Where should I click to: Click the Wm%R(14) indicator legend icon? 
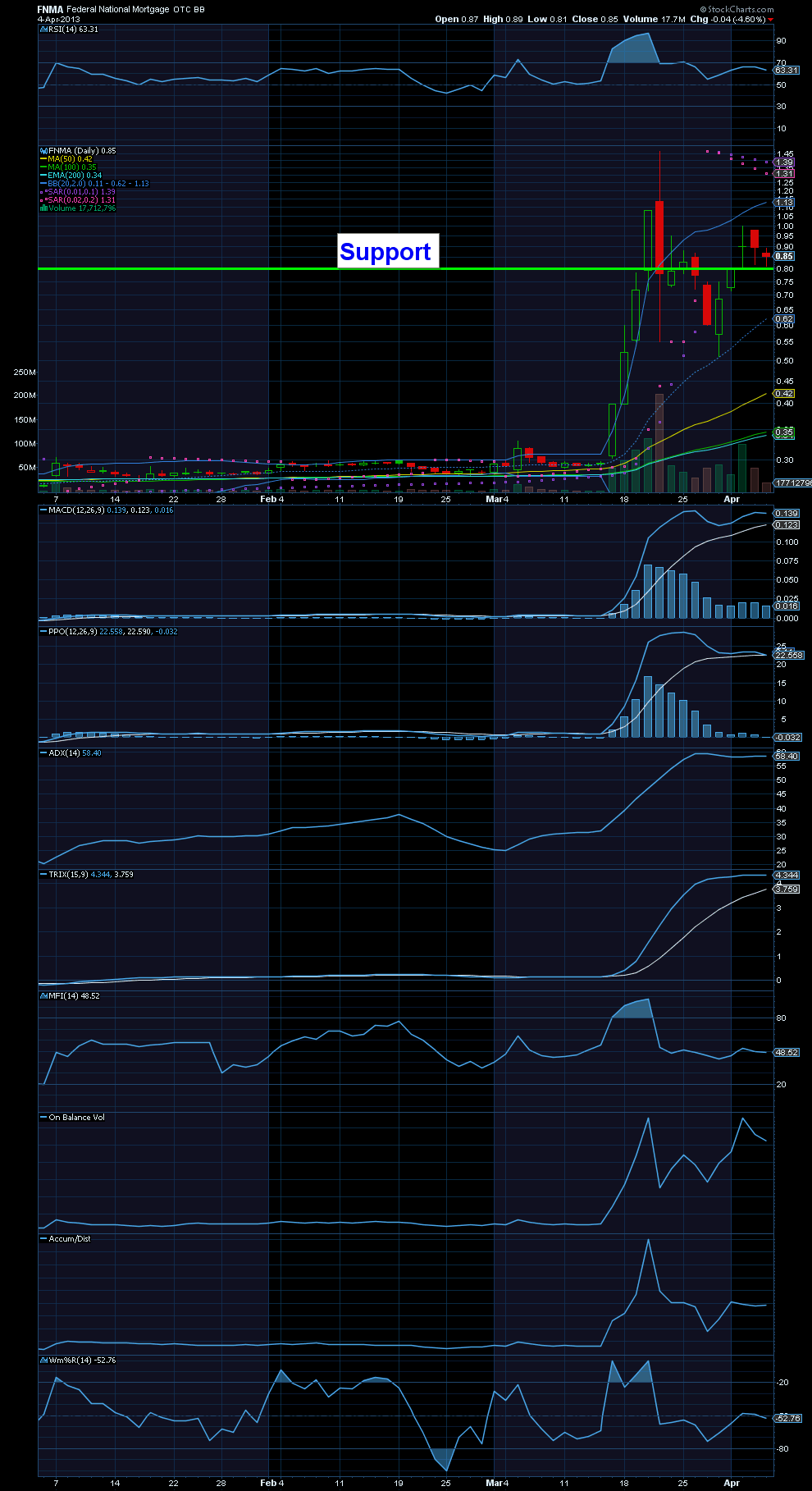[x=43, y=1361]
